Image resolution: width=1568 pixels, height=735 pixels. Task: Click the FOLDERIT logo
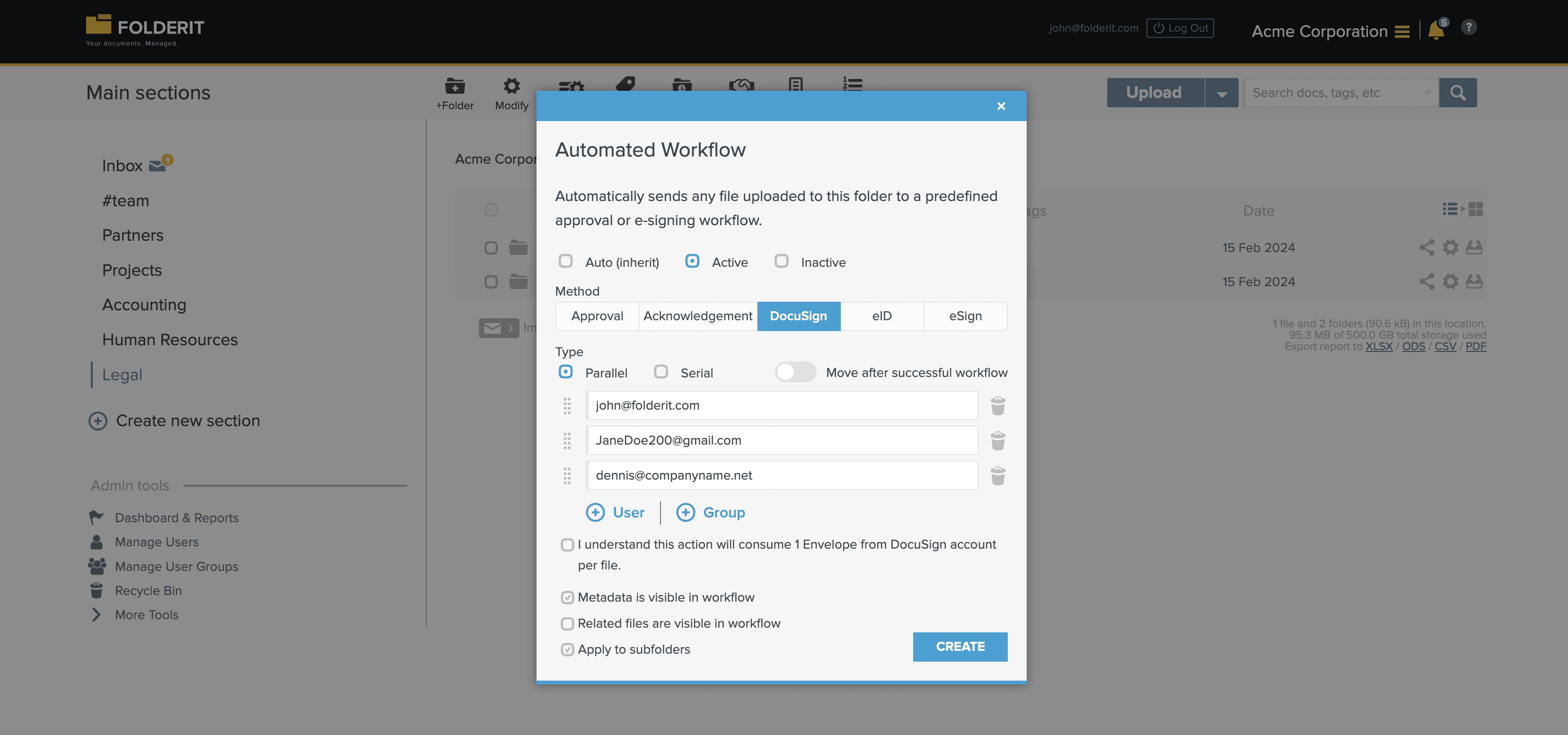[145, 30]
